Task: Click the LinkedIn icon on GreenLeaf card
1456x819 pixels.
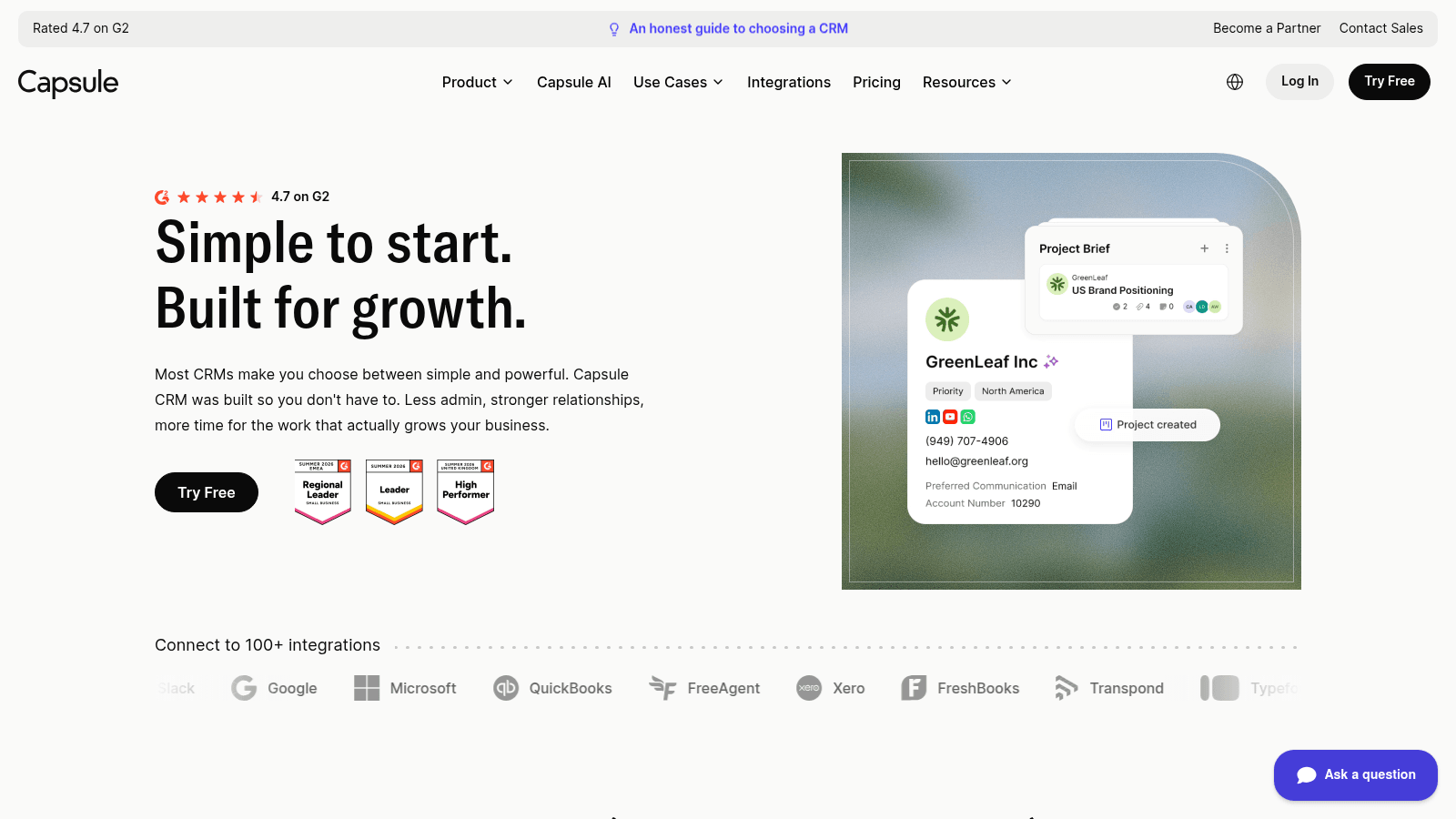Action: coord(933,417)
